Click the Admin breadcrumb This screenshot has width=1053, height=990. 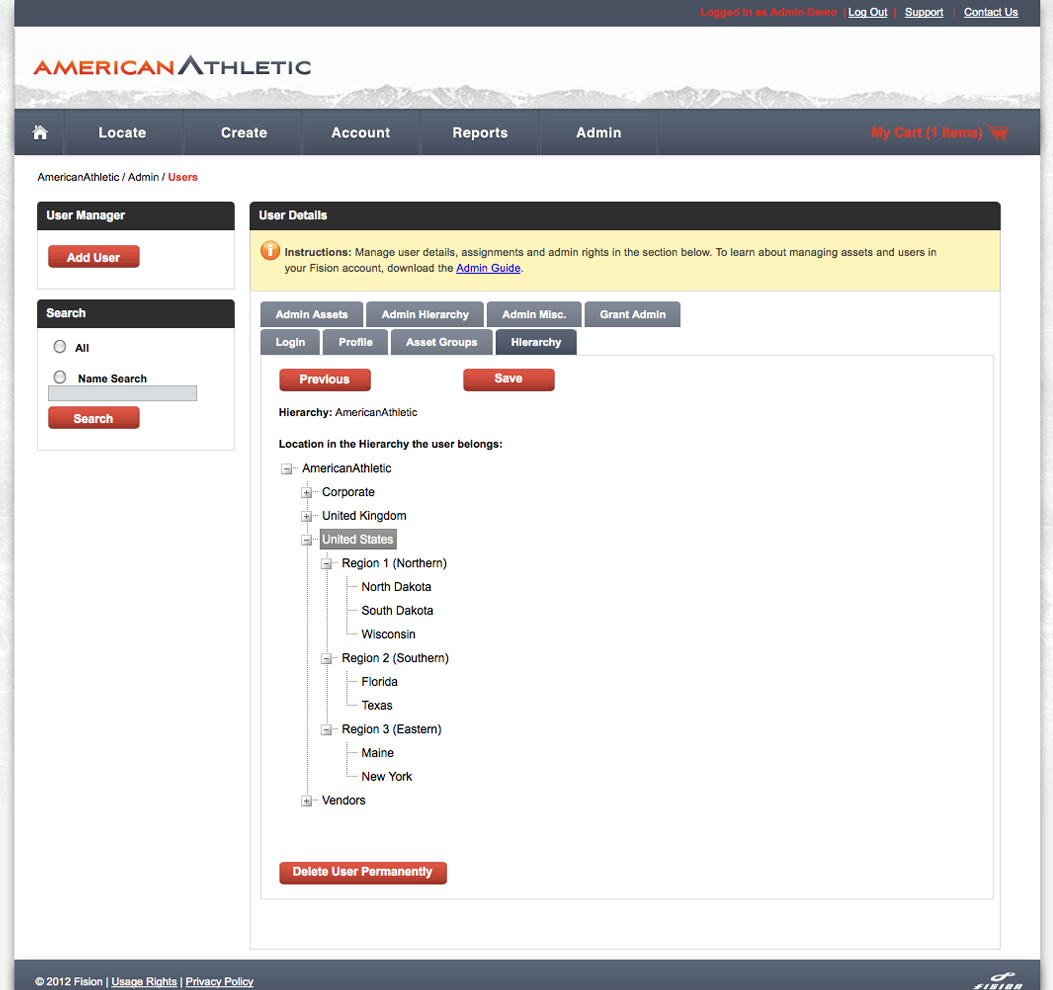(144, 177)
